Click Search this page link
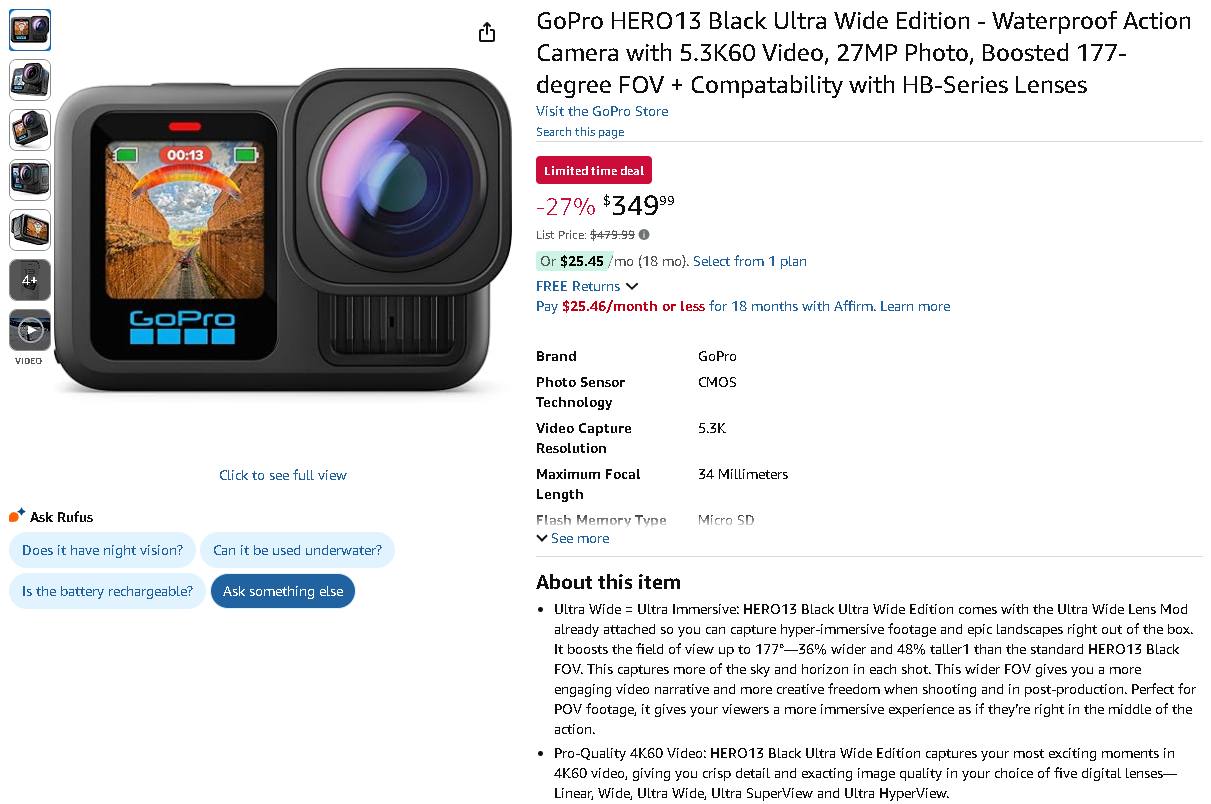Screen dimensions: 1211x804 (580, 132)
